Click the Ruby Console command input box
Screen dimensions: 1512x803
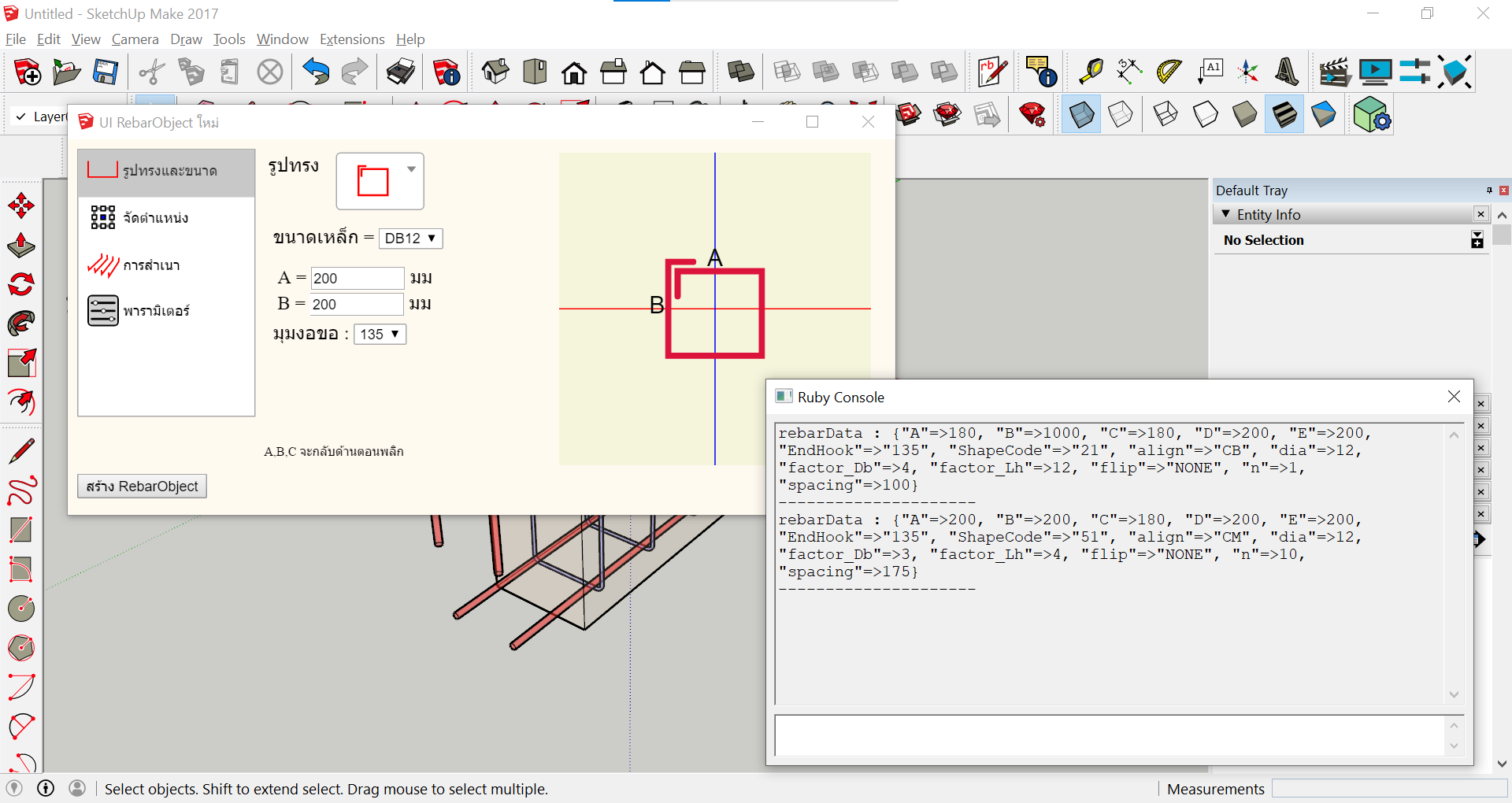point(1110,736)
